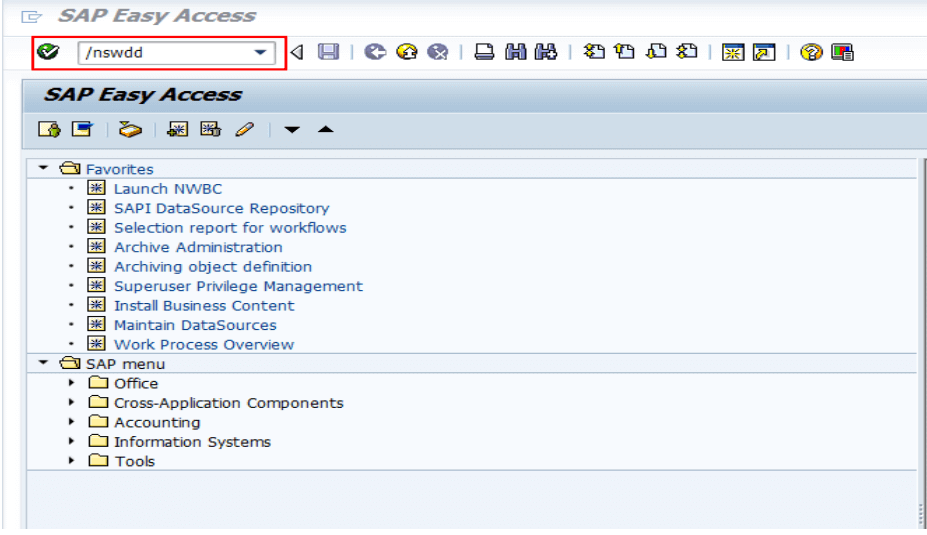Click the Add to Favorites icon
The width and height of the screenshot is (927, 535).
(177, 129)
